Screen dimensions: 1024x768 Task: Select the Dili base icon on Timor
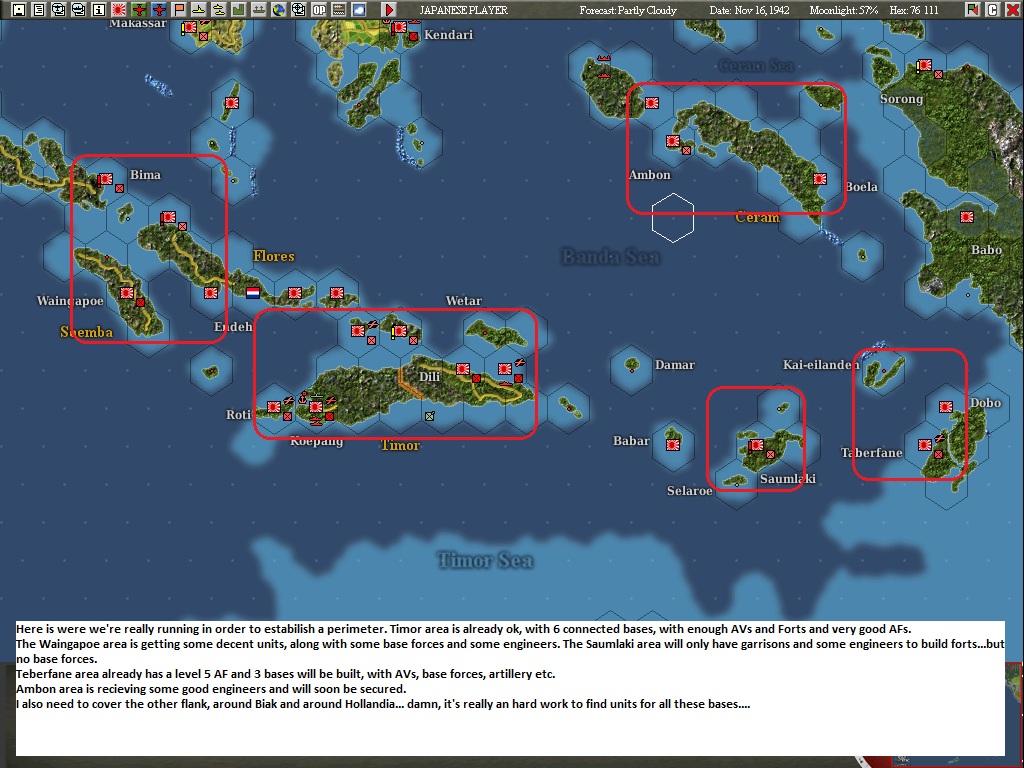[462, 369]
